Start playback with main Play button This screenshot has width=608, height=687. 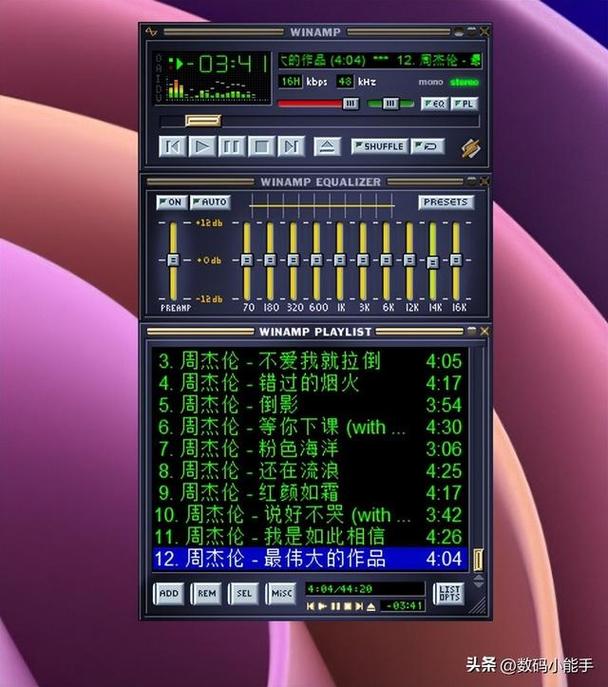point(201,146)
